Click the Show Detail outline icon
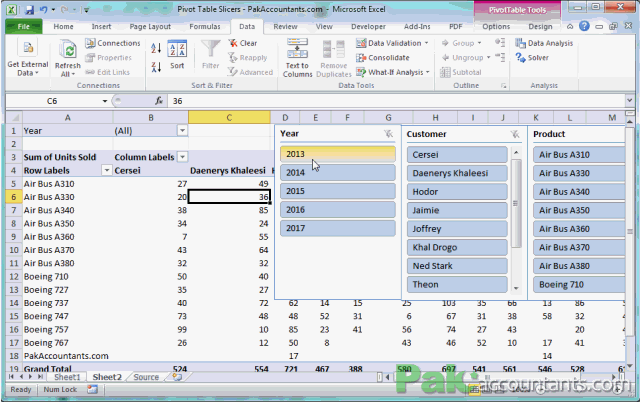The height and width of the screenshot is (402, 640). (x=500, y=42)
